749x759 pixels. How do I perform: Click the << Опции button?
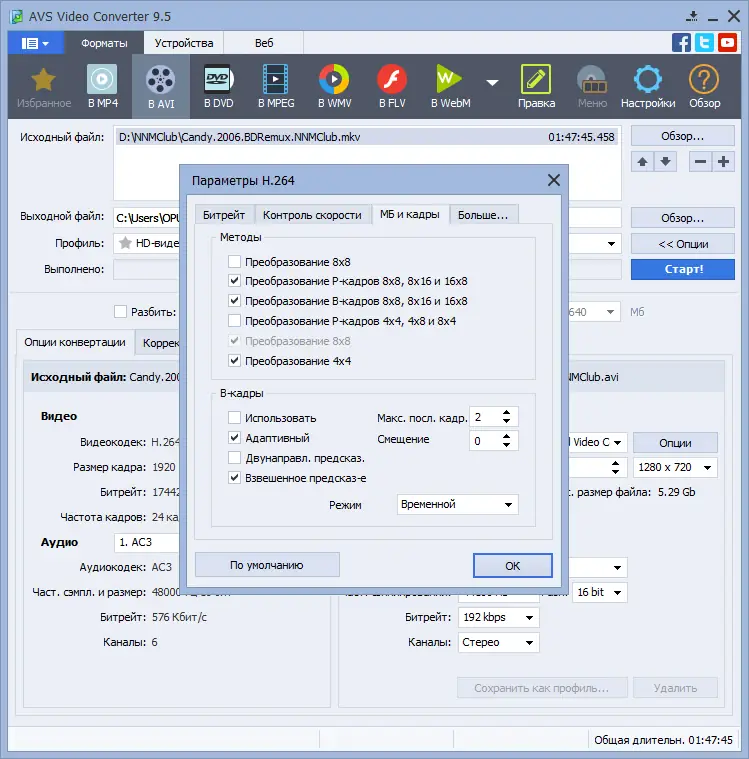coord(683,244)
